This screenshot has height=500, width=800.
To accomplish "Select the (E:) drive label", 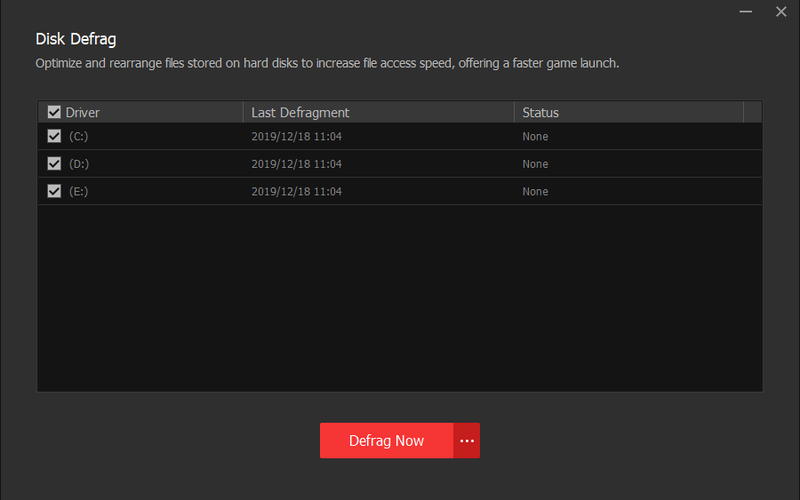I will pyautogui.click(x=79, y=191).
